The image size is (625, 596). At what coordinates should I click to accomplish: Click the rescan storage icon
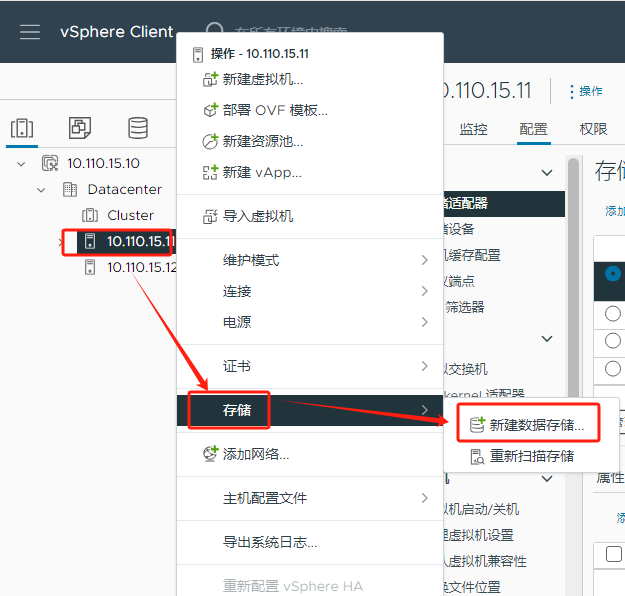point(477,457)
